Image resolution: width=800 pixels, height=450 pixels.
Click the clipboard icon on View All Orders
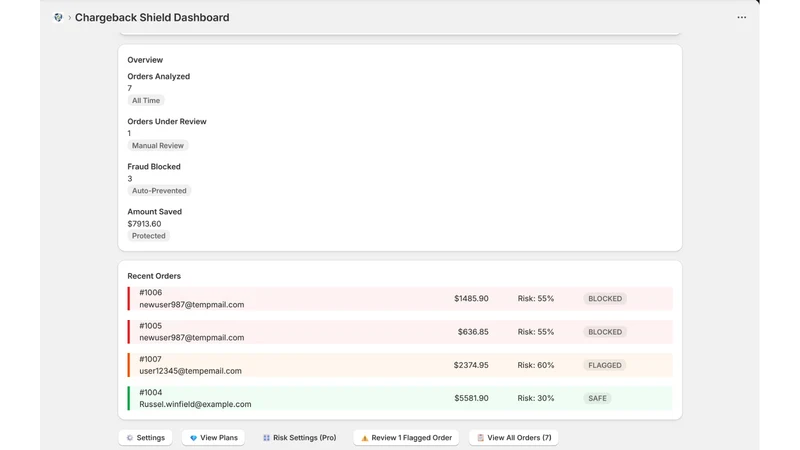480,438
